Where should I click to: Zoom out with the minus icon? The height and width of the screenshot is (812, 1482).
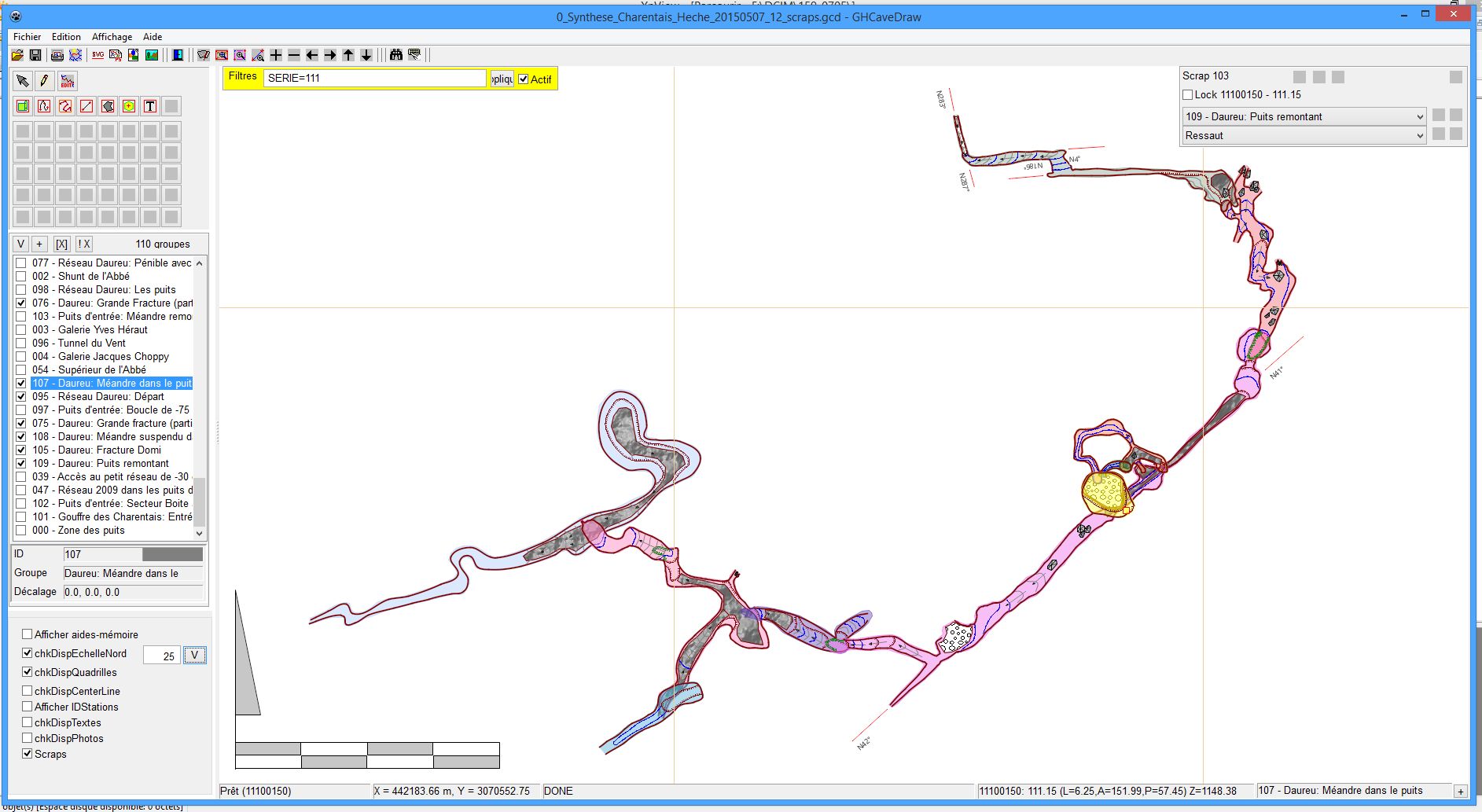pyautogui.click(x=294, y=55)
